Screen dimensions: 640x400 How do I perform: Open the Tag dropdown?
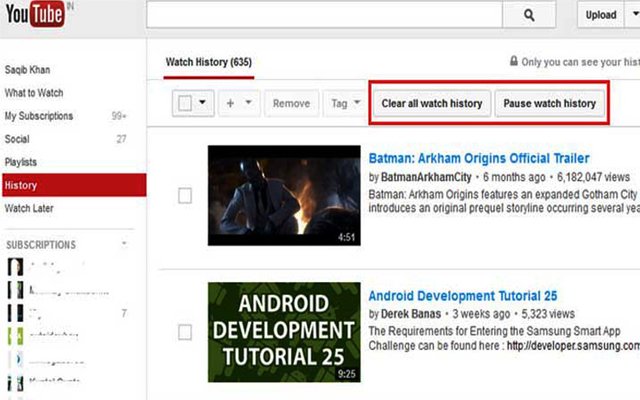coord(345,104)
